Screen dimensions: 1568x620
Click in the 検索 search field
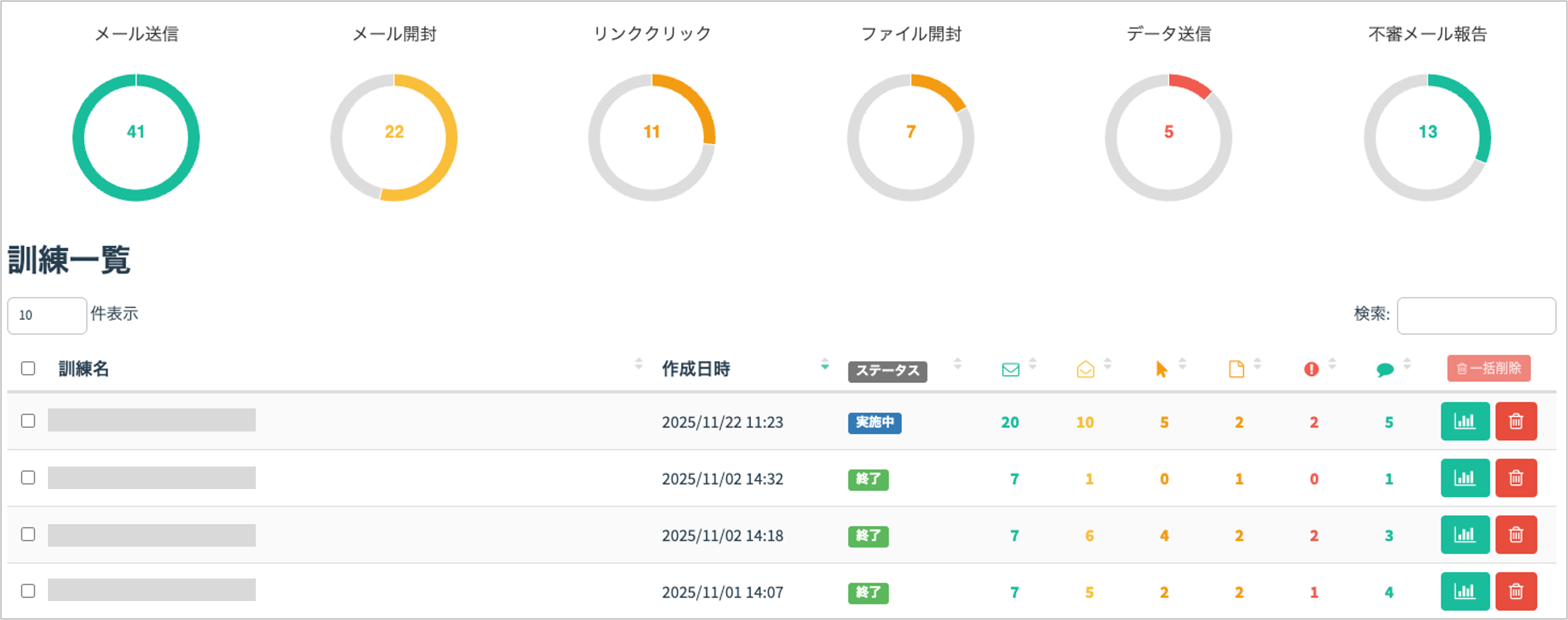pyautogui.click(x=1476, y=315)
